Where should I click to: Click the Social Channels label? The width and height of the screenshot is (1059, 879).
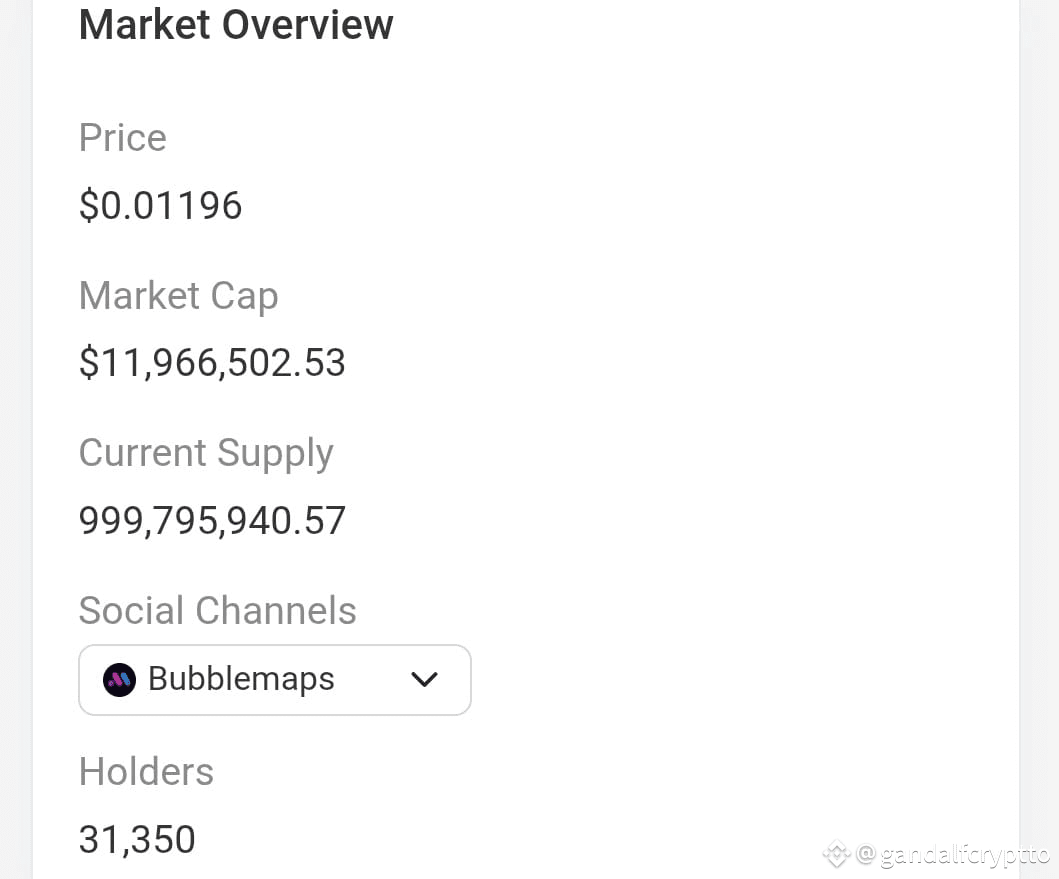(x=217, y=611)
